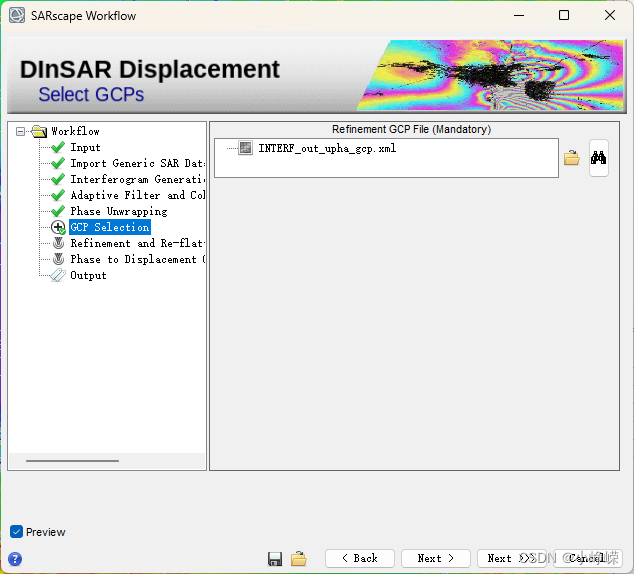Close the SARscape Workflow window
Image resolution: width=634 pixels, height=574 pixels.
610,15
